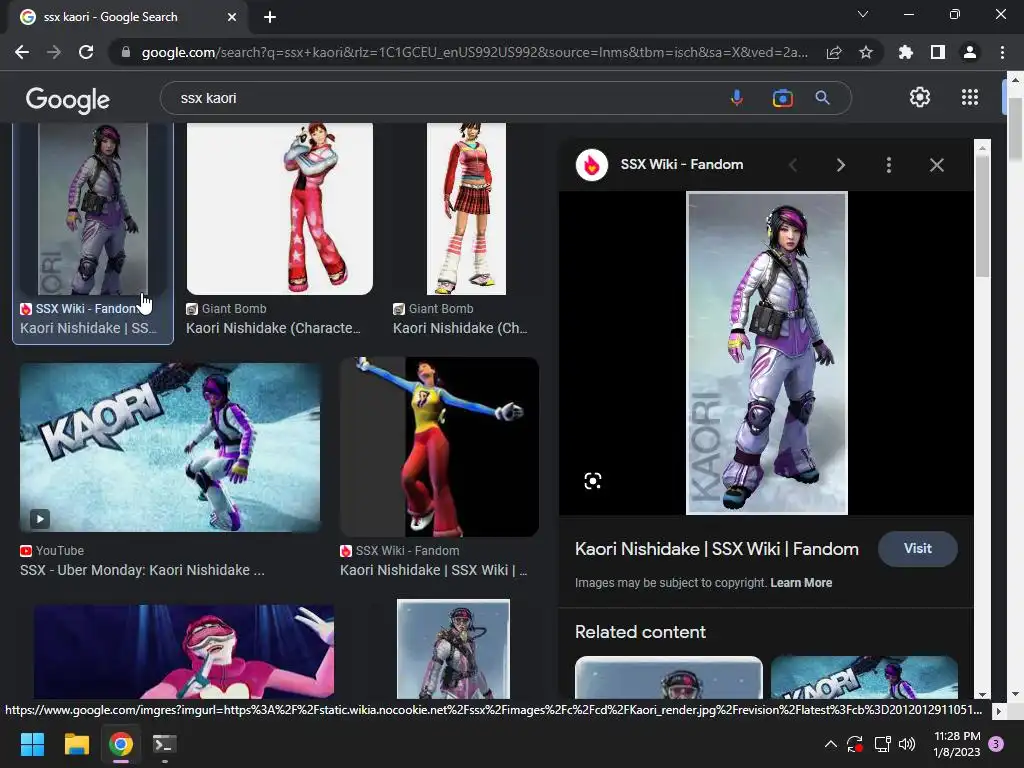Image resolution: width=1024 pixels, height=768 pixels.
Task: Reload the Google search page
Action: 86,52
